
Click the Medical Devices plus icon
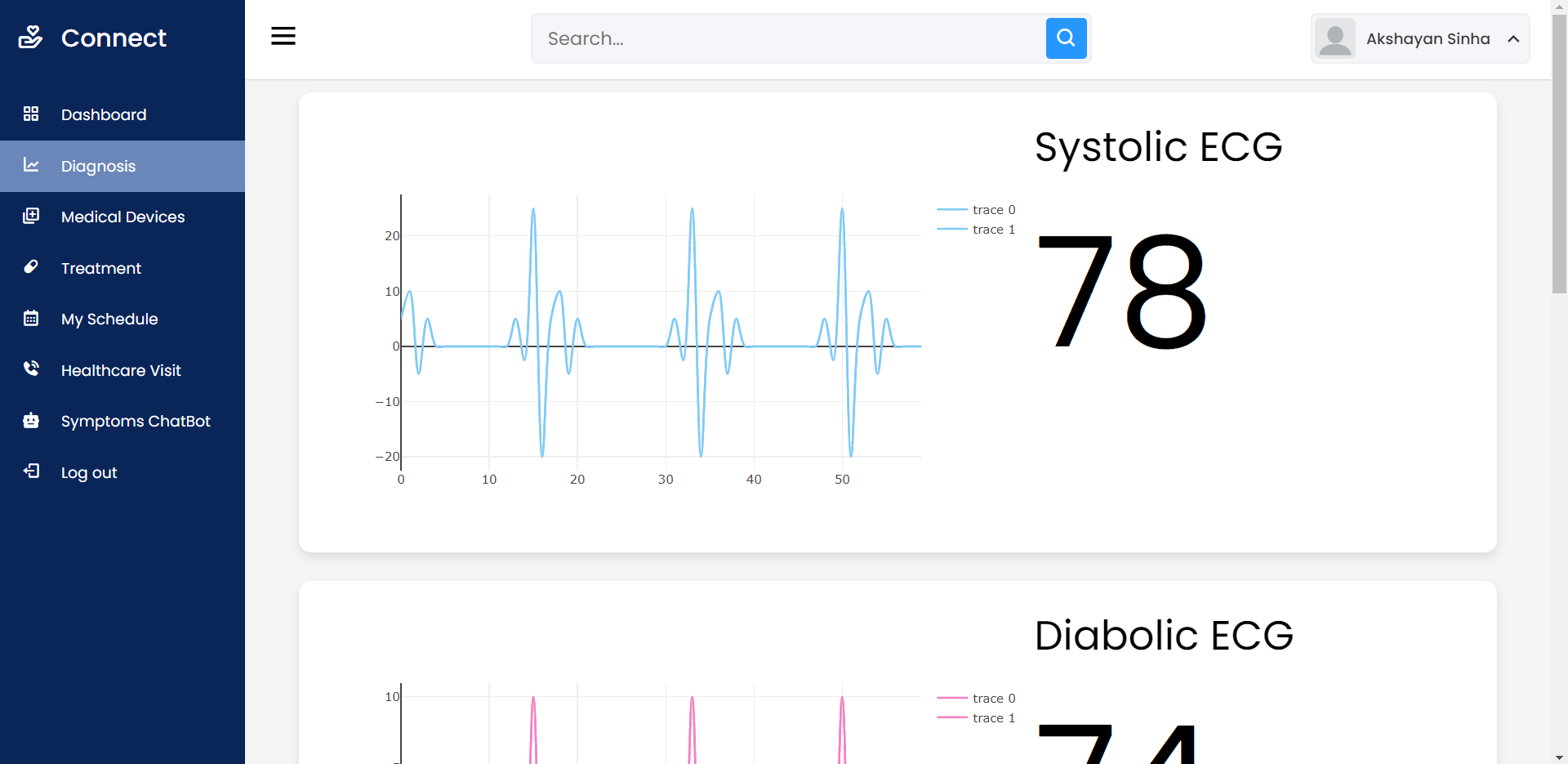pyautogui.click(x=31, y=216)
